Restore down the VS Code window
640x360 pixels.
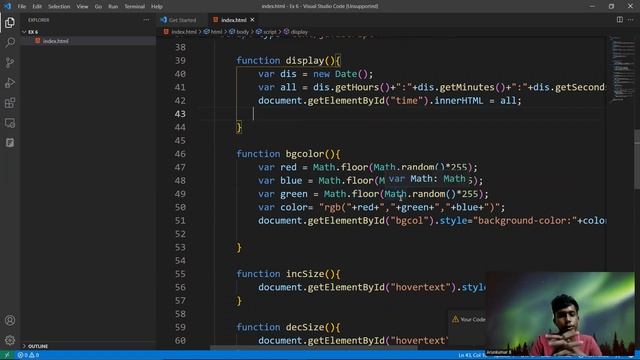tap(611, 6)
